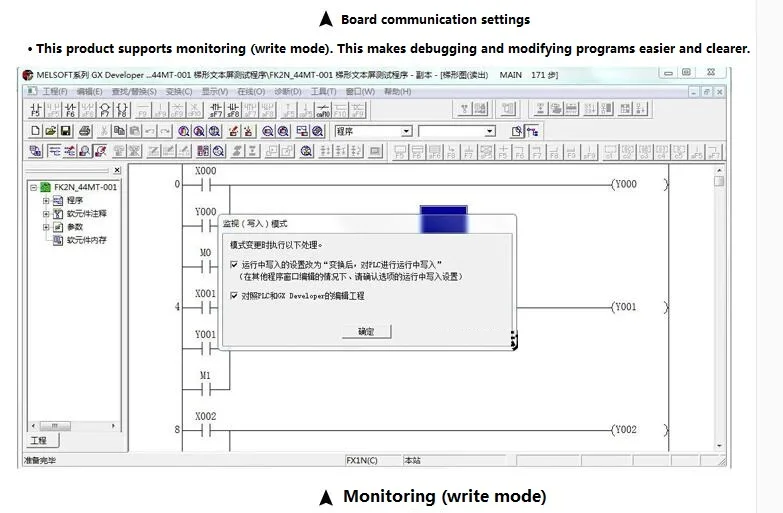Click the monitor mode magnifier icon

[85, 151]
